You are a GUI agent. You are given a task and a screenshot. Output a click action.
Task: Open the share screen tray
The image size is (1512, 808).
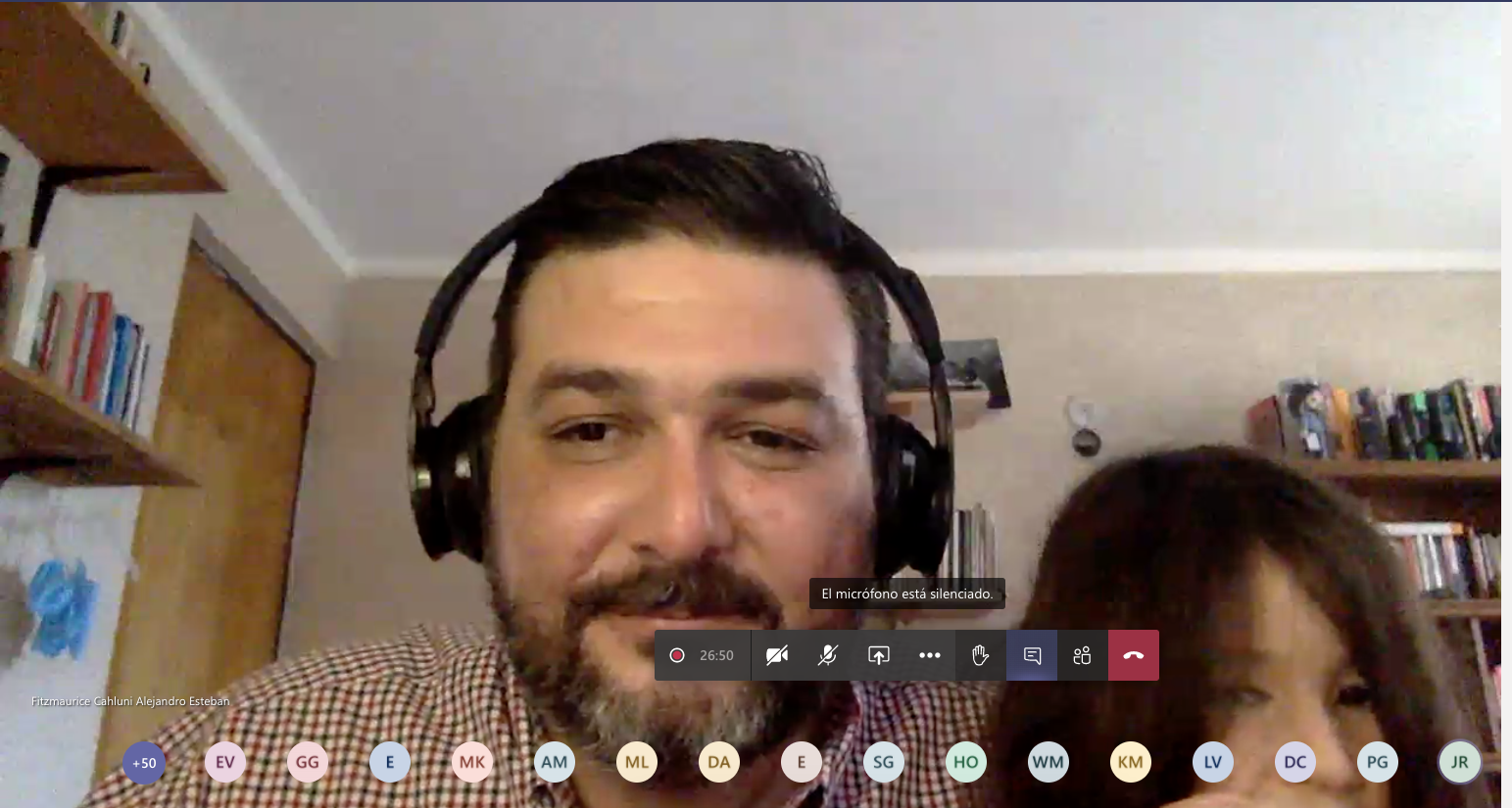(x=879, y=655)
